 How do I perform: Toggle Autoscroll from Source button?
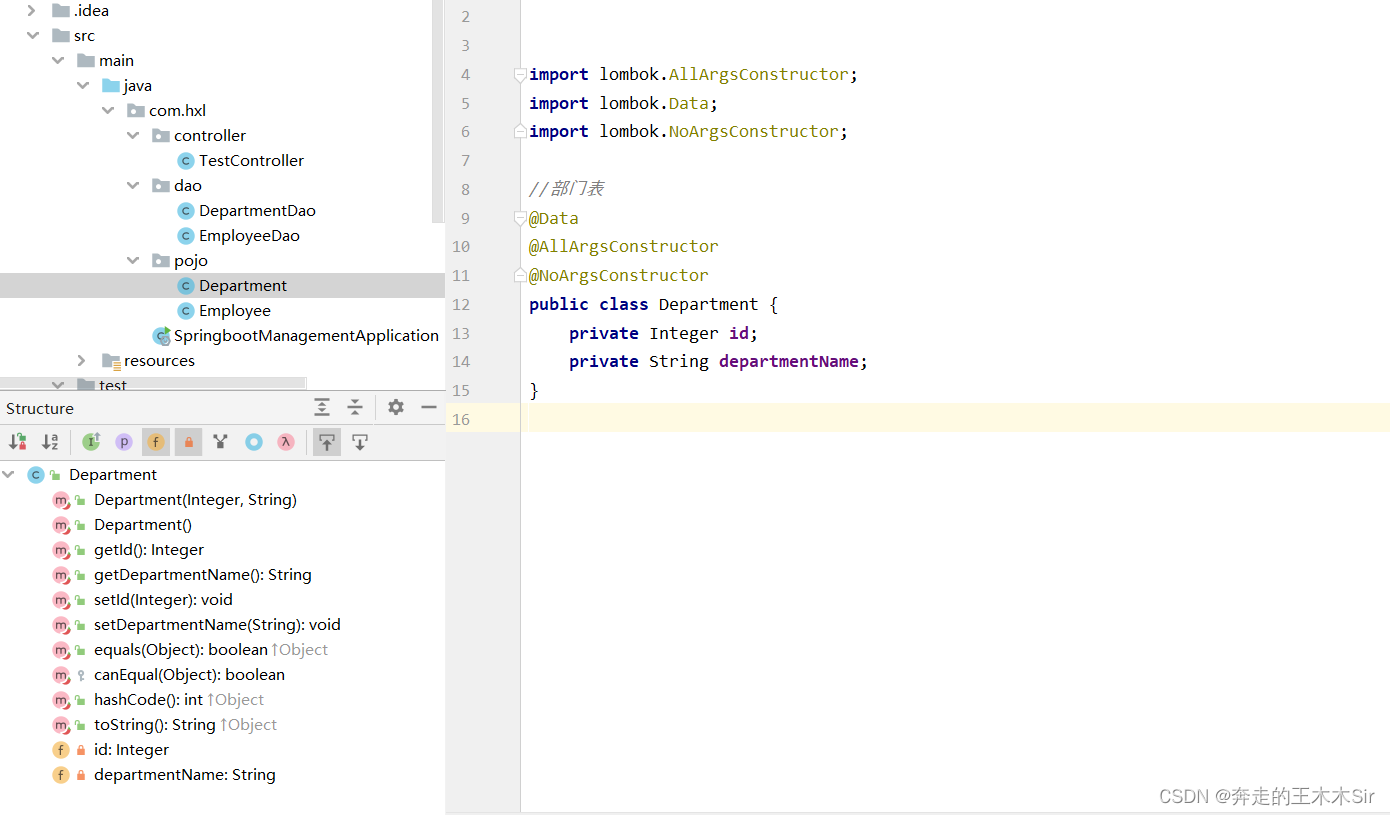click(x=360, y=441)
